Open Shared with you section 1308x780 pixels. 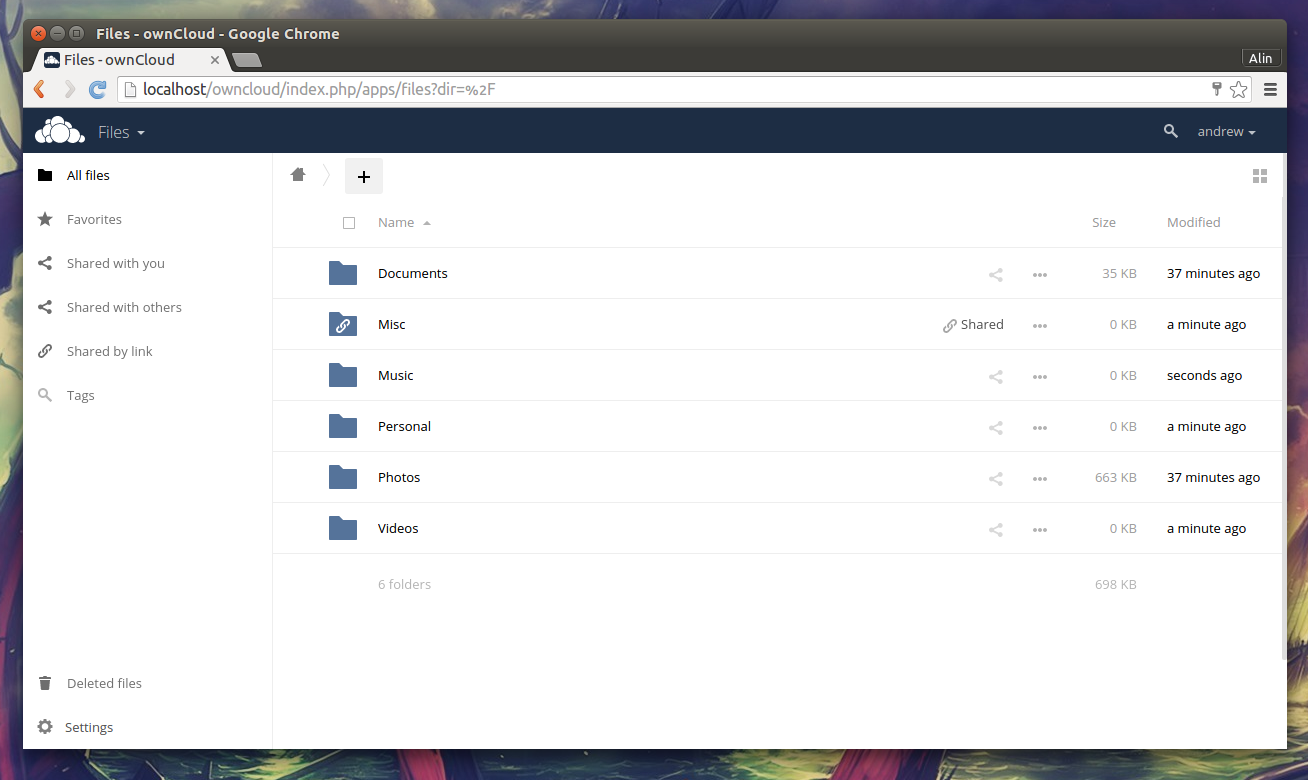(x=115, y=263)
